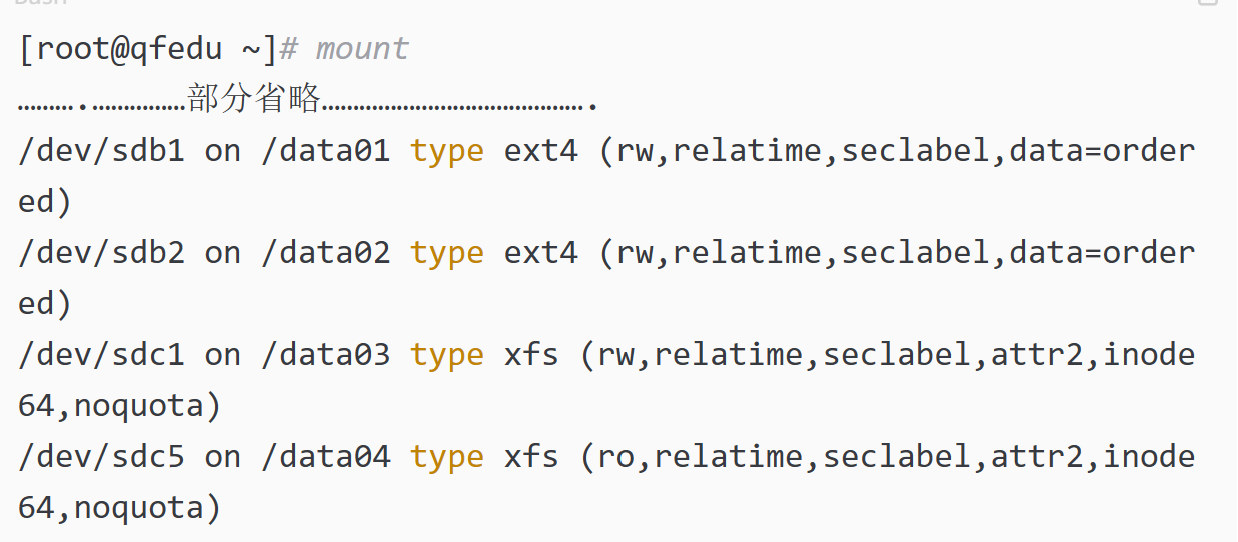Viewport: 1238px width, 542px height.
Task: Click ext4 on the /dev/sdb2 line
Action: click(x=540, y=253)
